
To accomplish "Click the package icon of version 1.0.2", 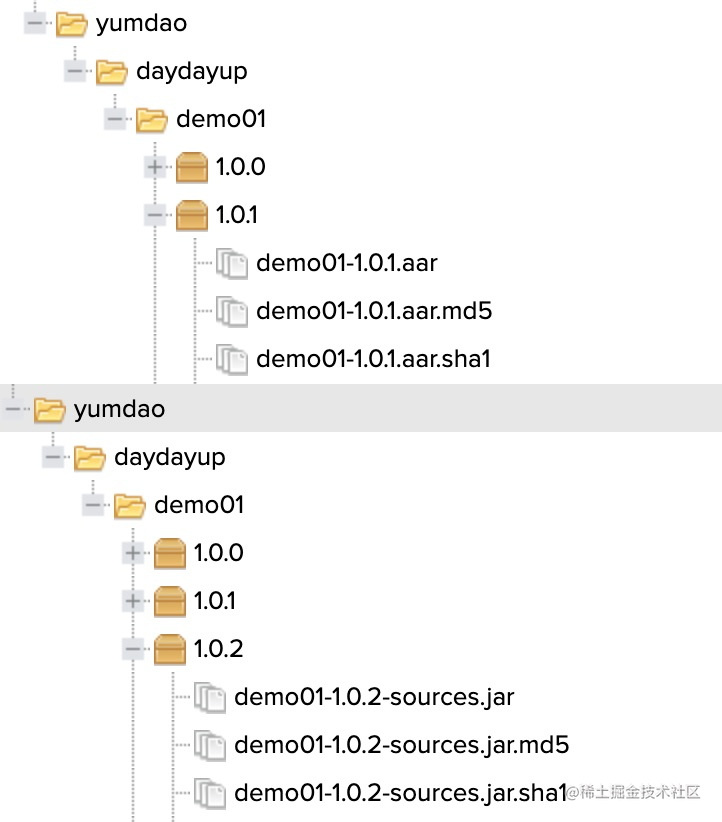I will [171, 649].
